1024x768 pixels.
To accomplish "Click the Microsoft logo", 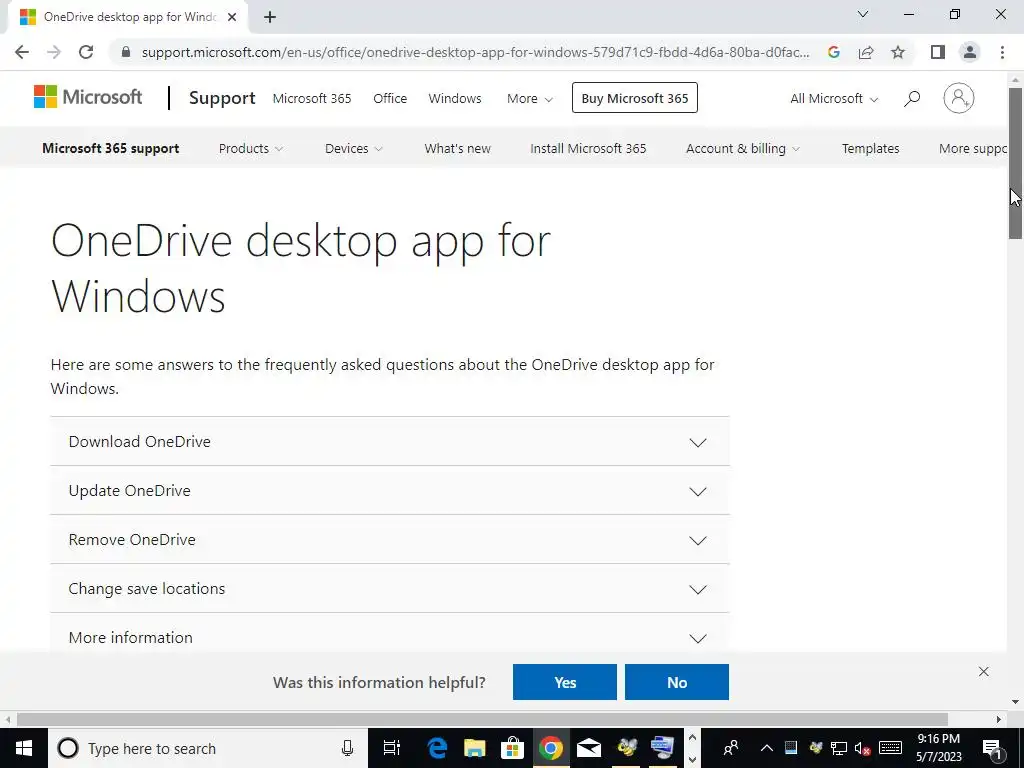I will pyautogui.click(x=88, y=97).
